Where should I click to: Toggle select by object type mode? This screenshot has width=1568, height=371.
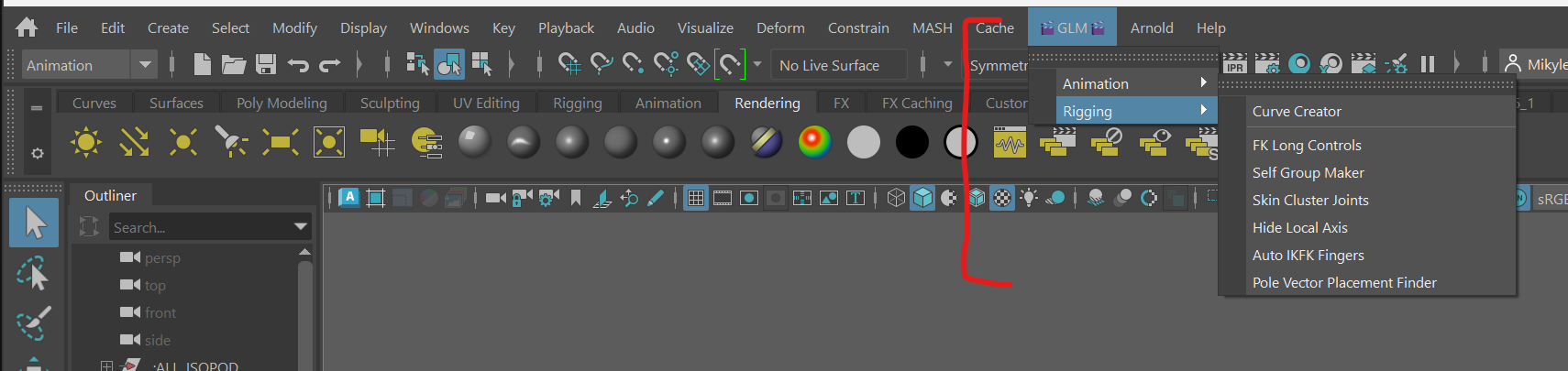pos(449,64)
